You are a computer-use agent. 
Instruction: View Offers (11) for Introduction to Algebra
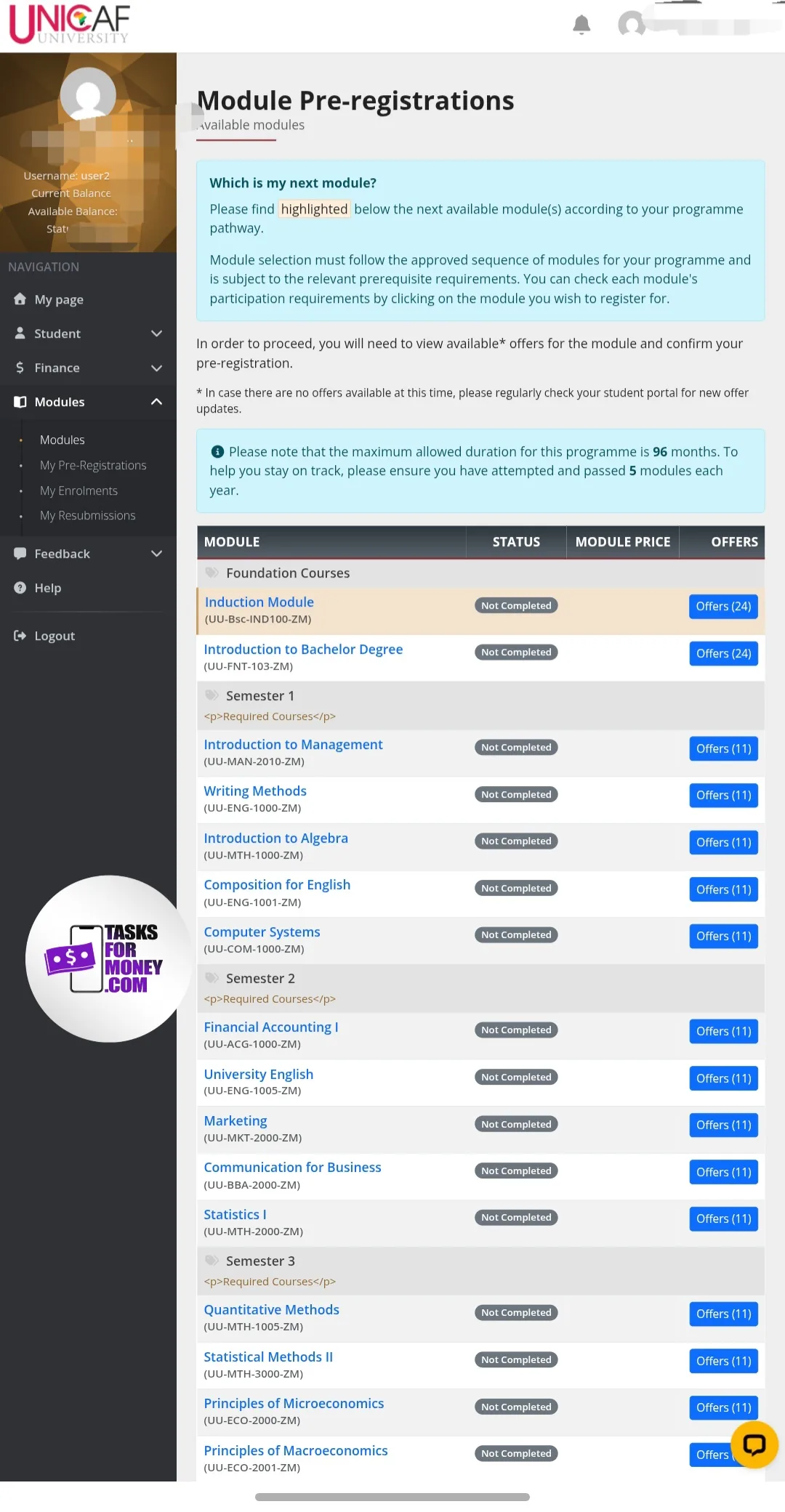(x=723, y=843)
